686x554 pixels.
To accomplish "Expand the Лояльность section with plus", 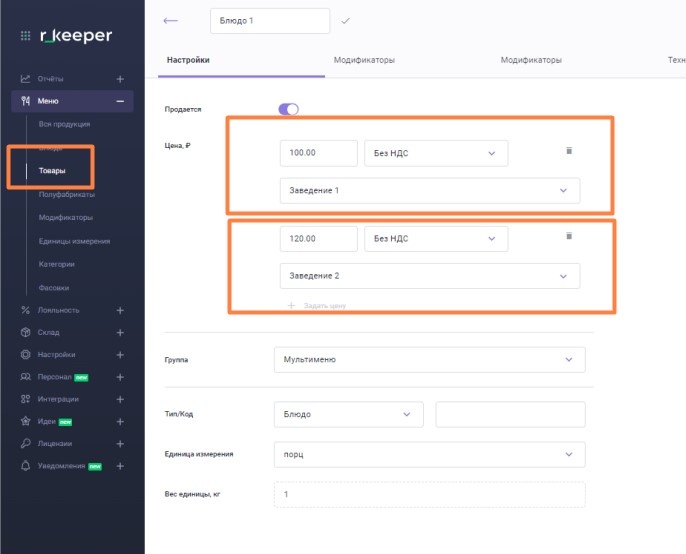I will pyautogui.click(x=120, y=310).
